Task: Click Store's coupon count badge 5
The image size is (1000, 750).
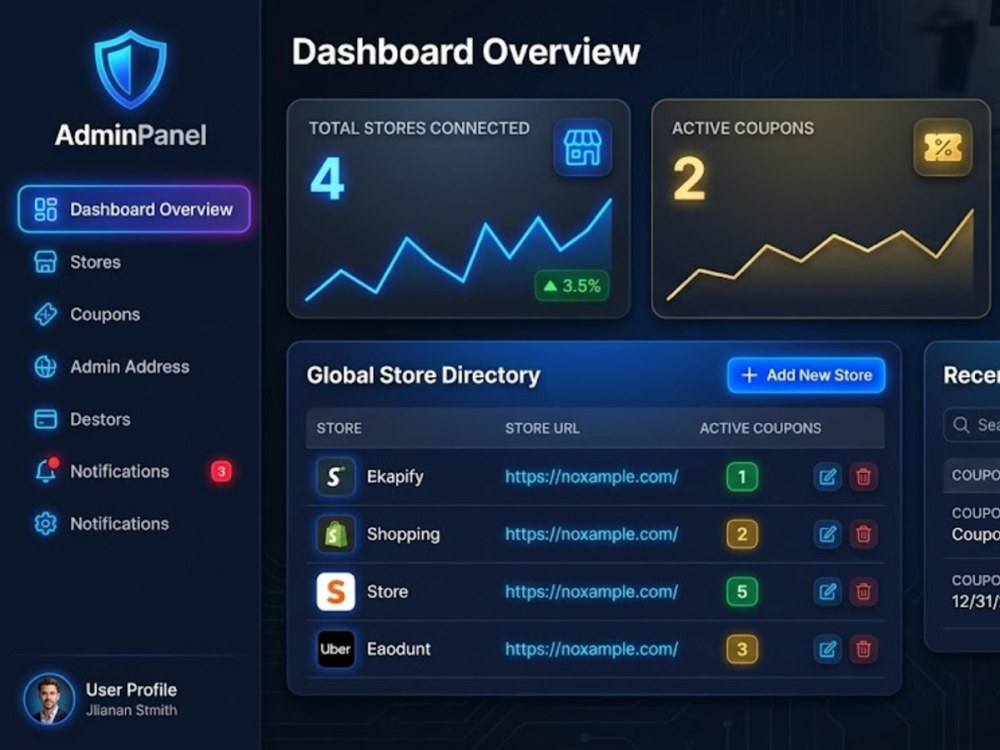Action: [742, 591]
